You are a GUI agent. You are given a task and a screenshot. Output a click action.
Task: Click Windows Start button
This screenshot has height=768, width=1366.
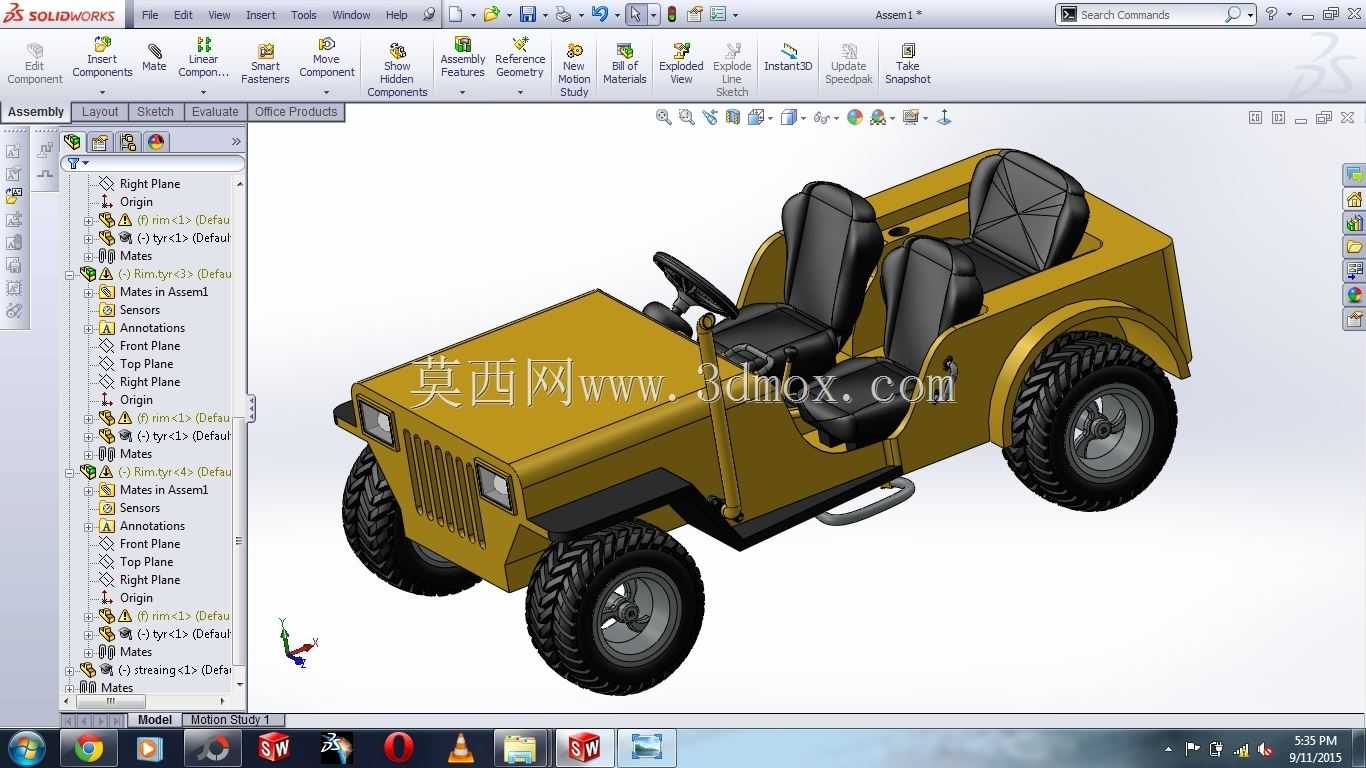pos(26,747)
